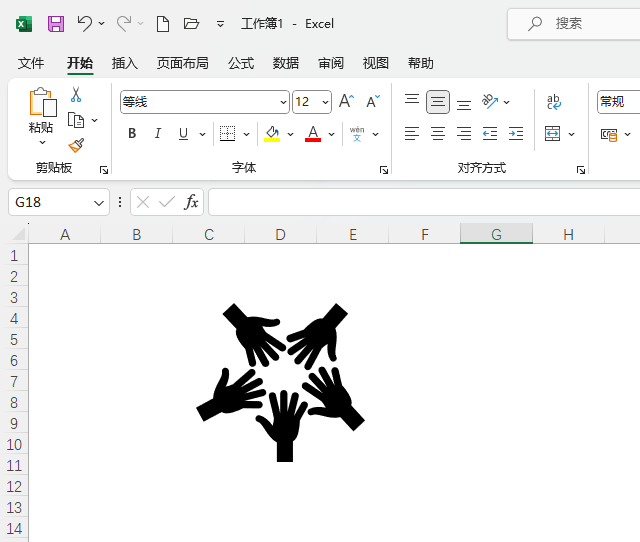640x542 pixels.
Task: Click the Cut scissors icon
Action: [76, 94]
